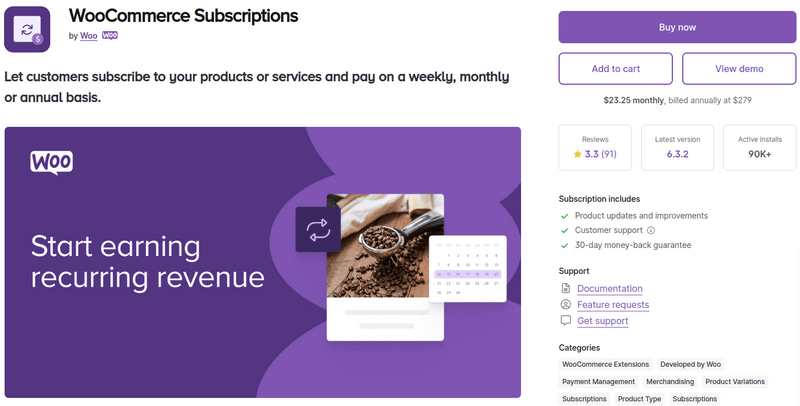Follow the Feature requests link

[x=613, y=304]
